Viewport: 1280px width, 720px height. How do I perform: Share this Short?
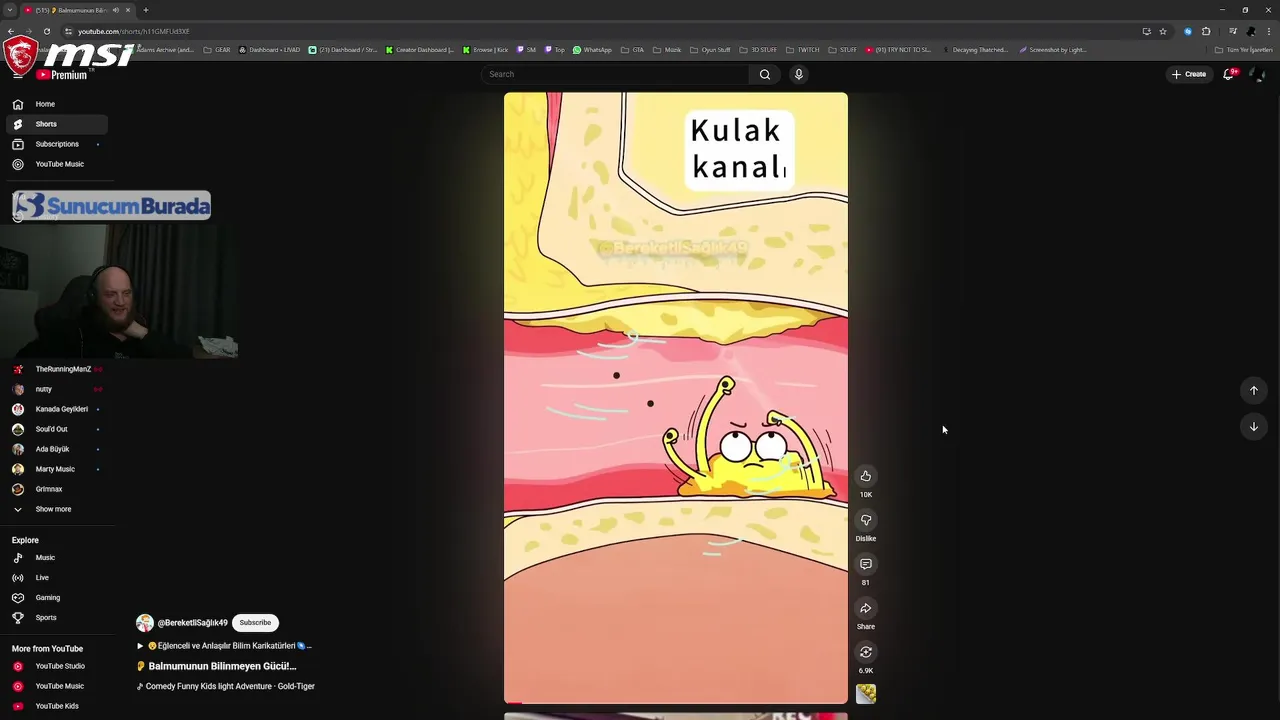point(866,608)
